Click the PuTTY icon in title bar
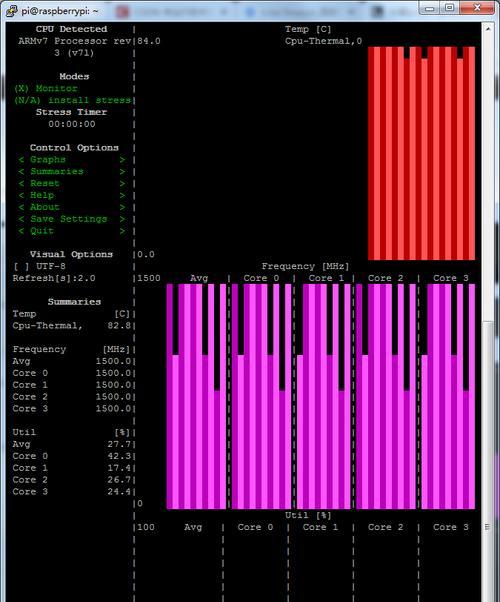 coord(12,10)
